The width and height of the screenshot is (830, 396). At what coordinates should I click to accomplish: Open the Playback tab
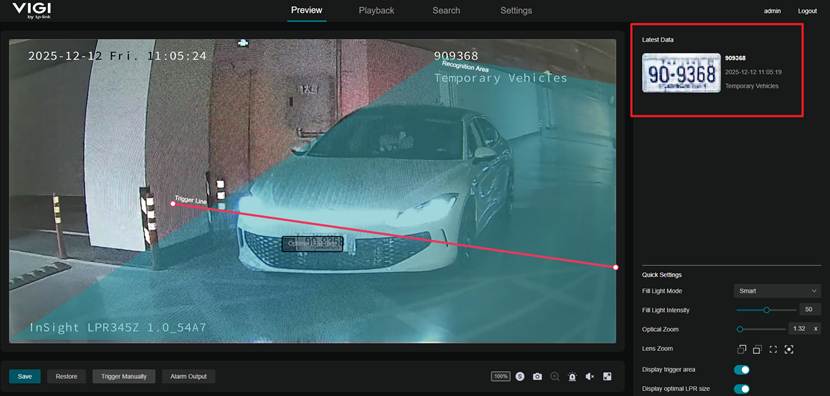point(376,11)
